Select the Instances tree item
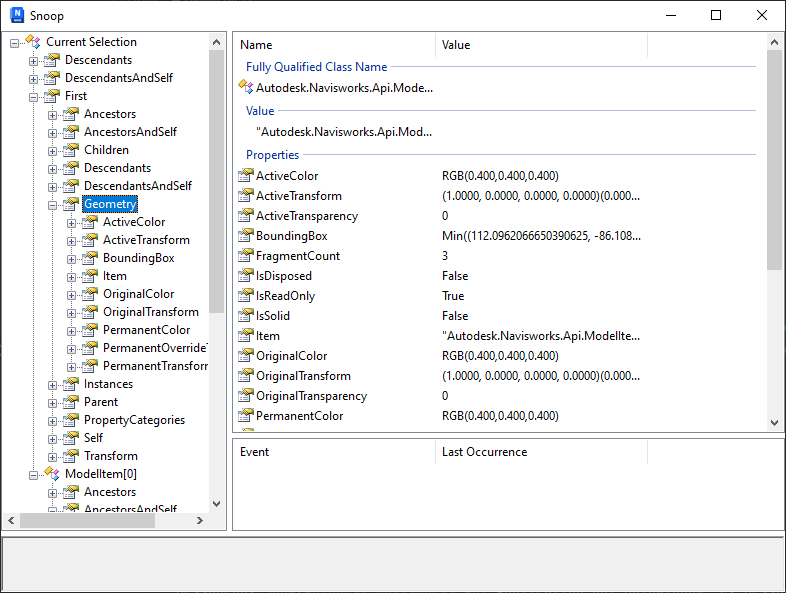This screenshot has width=786, height=593. (x=108, y=384)
